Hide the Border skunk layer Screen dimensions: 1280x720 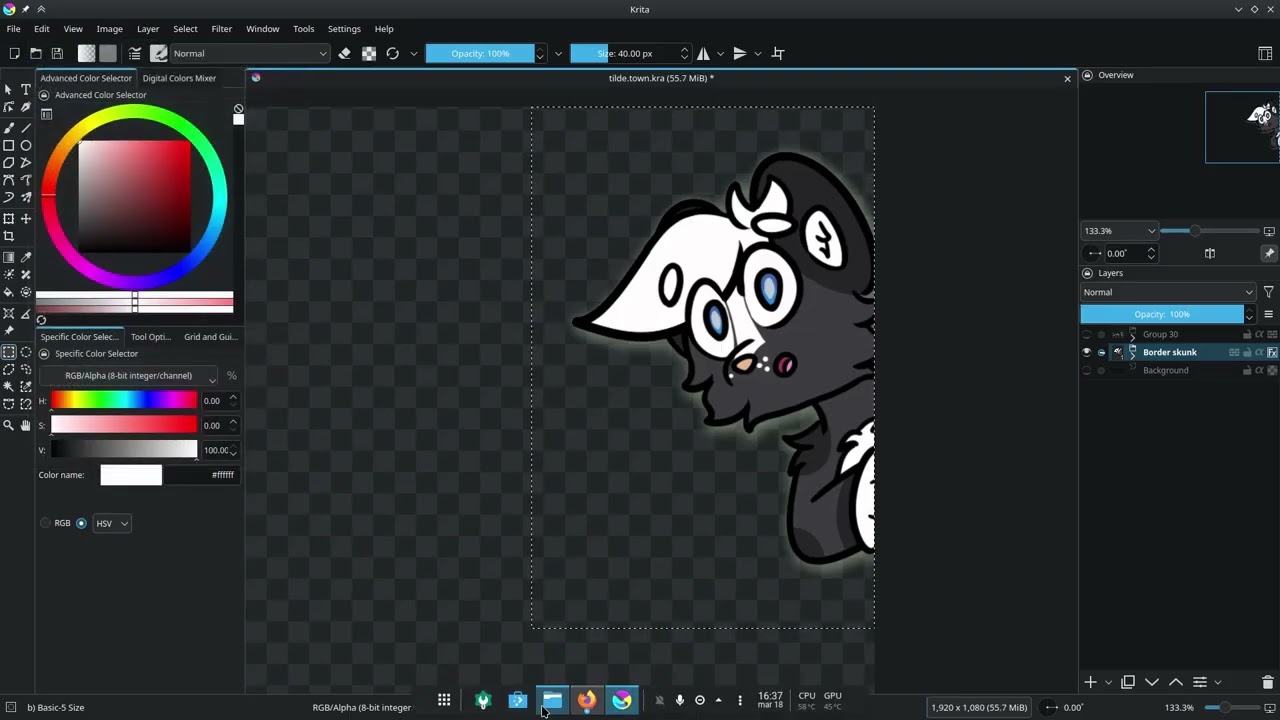coord(1087,352)
